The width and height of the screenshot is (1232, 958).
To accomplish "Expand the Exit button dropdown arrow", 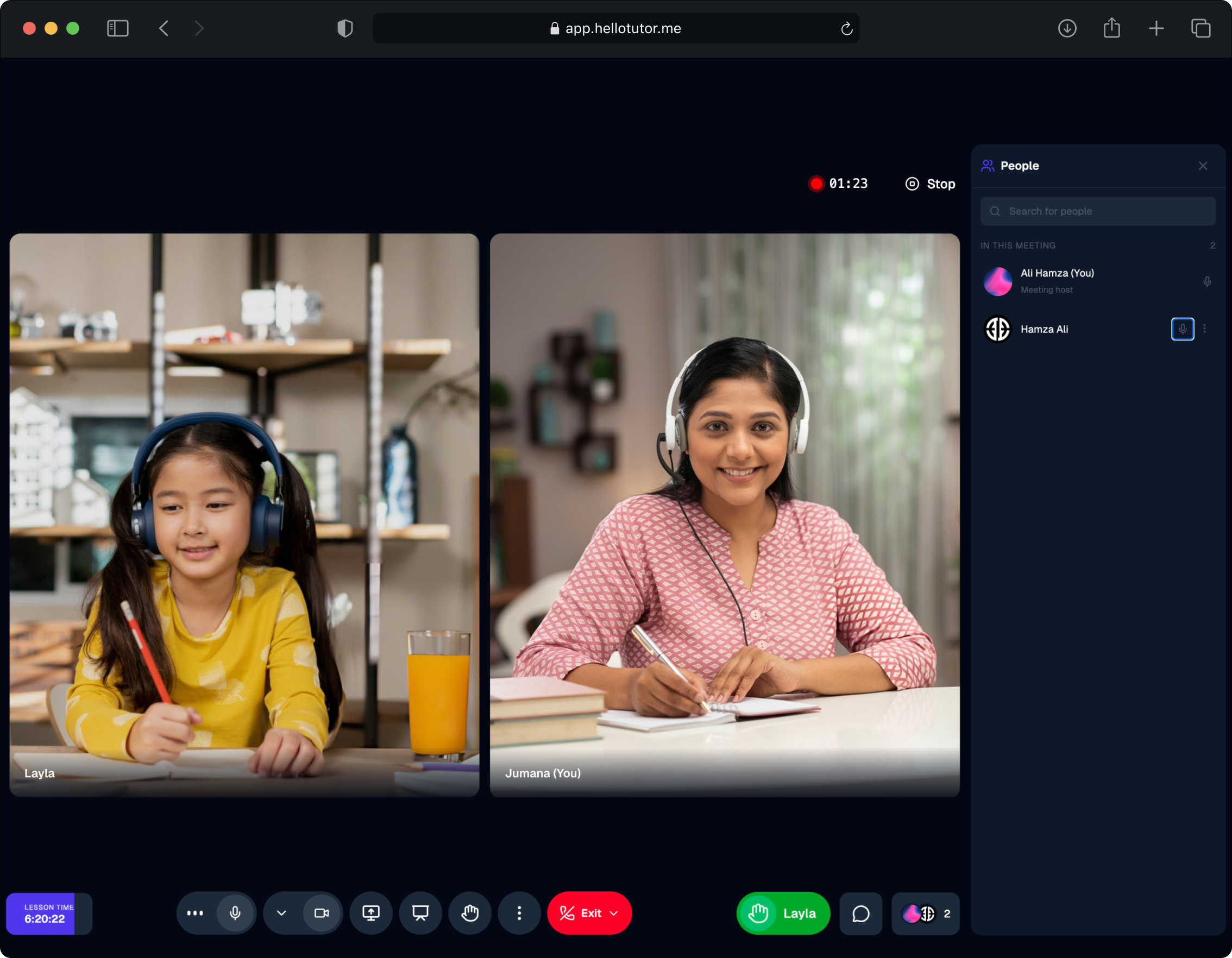I will click(614, 913).
